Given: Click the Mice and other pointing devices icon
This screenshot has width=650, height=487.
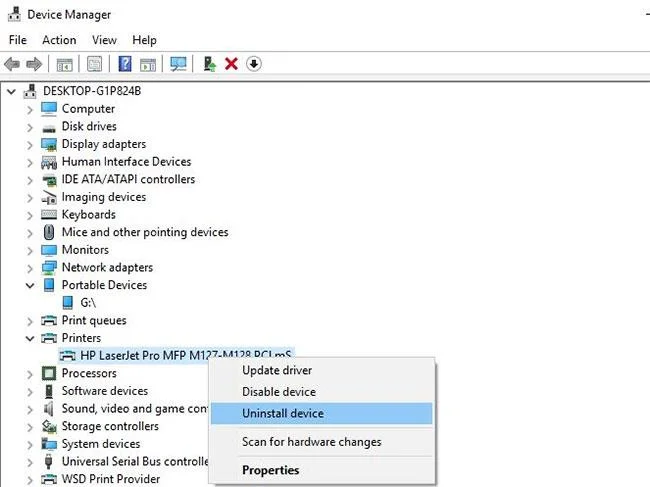Looking at the screenshot, I should point(49,232).
